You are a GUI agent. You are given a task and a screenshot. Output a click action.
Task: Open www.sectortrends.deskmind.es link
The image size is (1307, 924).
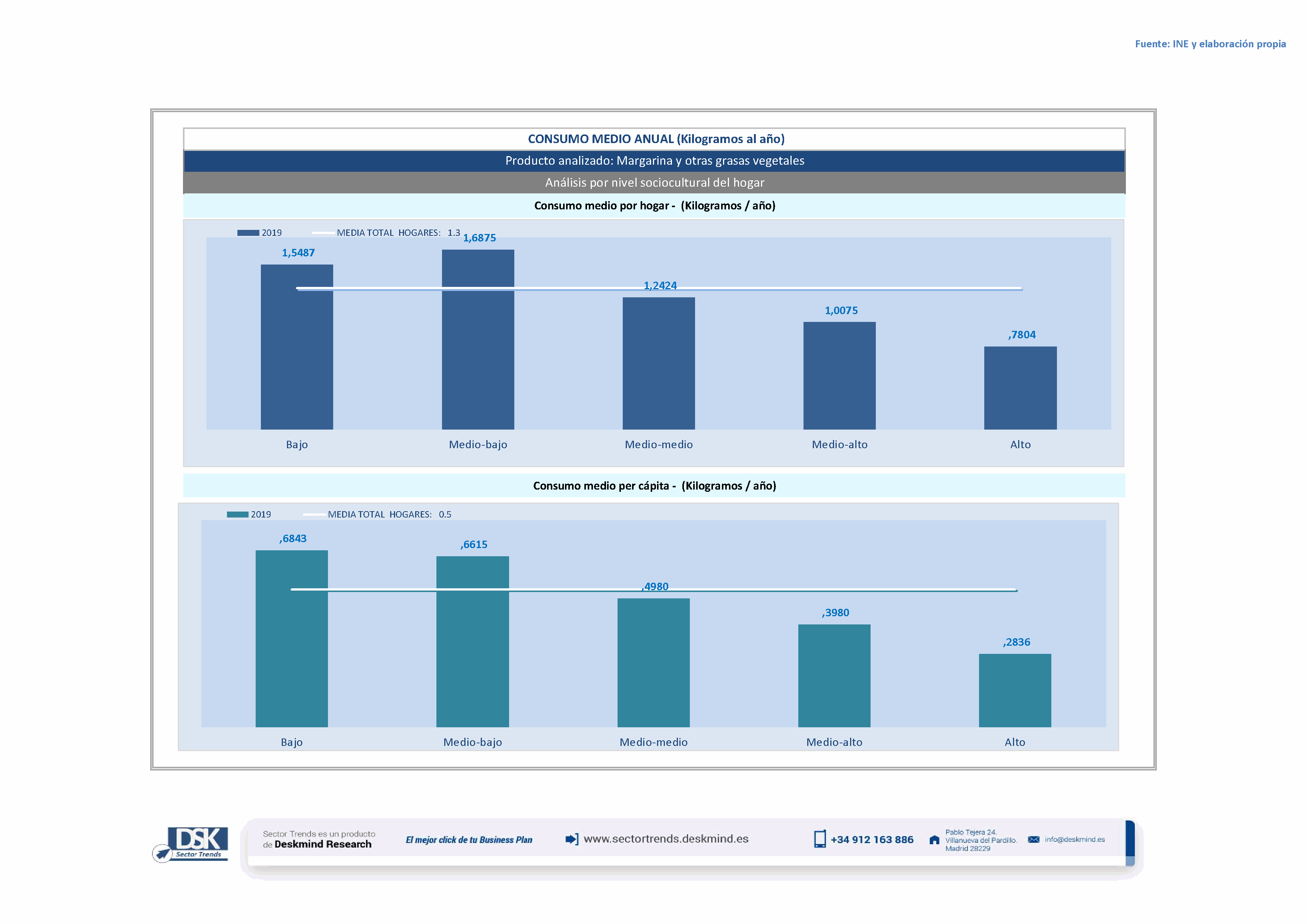(666, 839)
